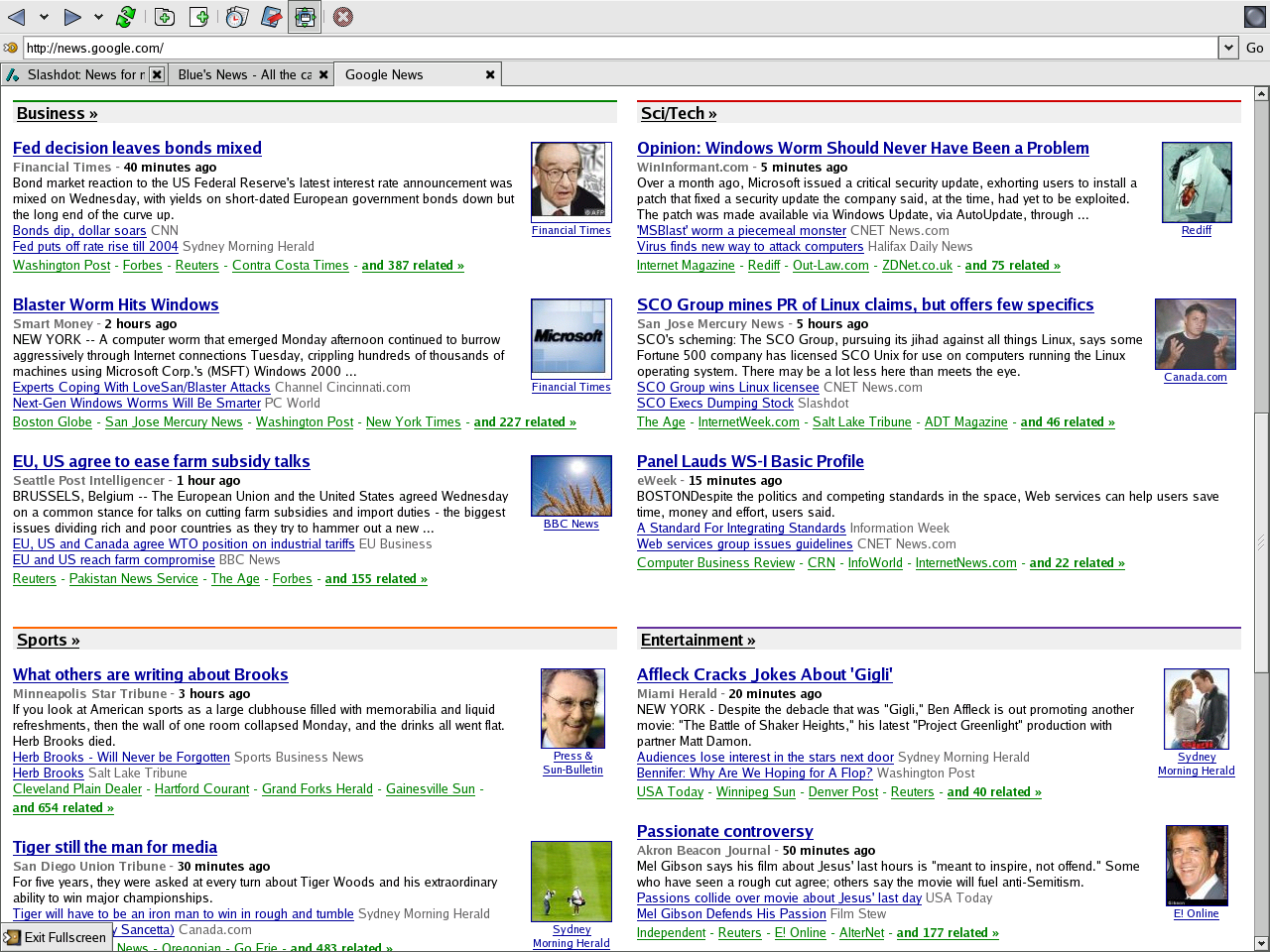Click the Exit Fullscreen button
Viewport: 1270px width, 952px height.
(57, 937)
